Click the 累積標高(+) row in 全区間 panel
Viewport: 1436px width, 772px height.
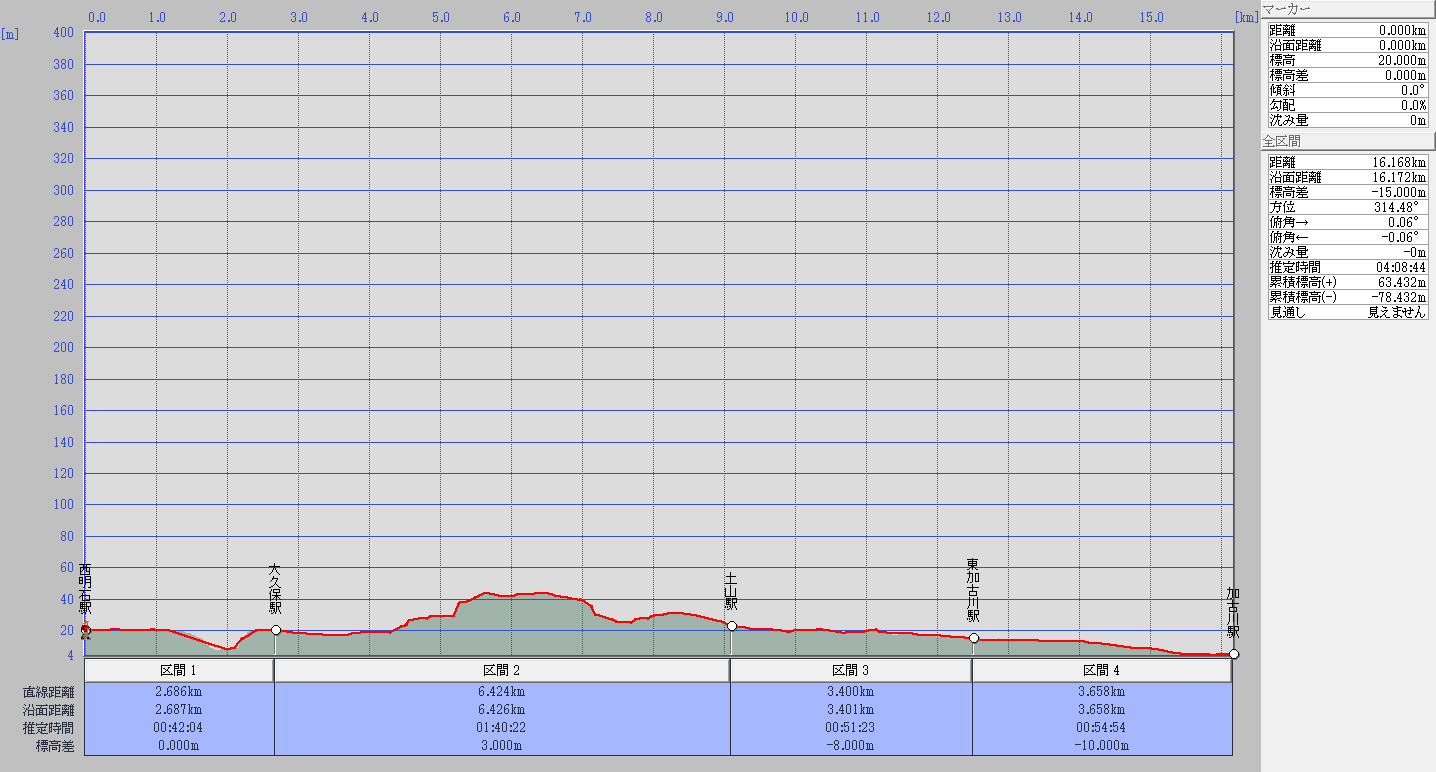click(1348, 282)
